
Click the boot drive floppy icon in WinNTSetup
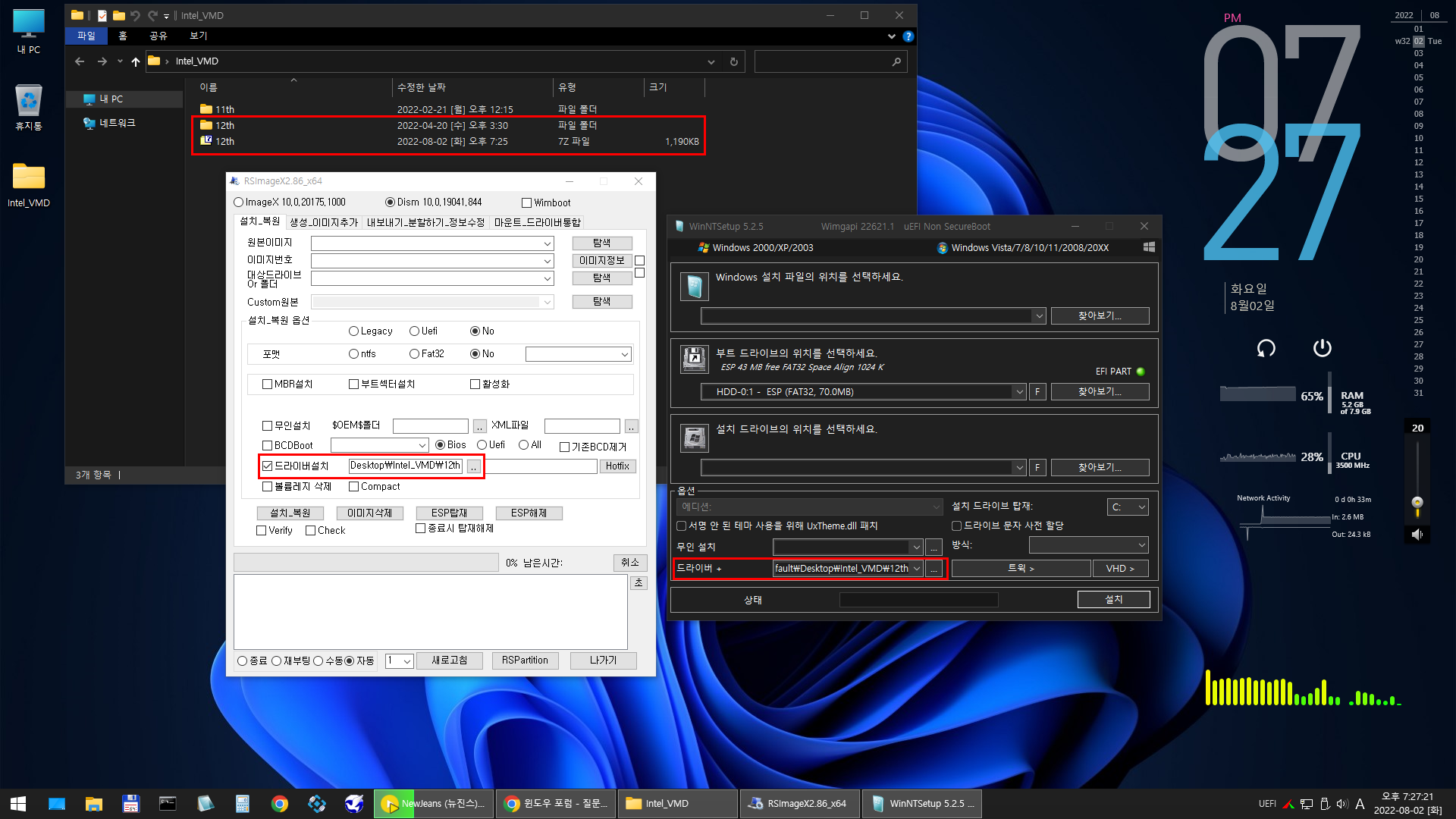point(695,359)
